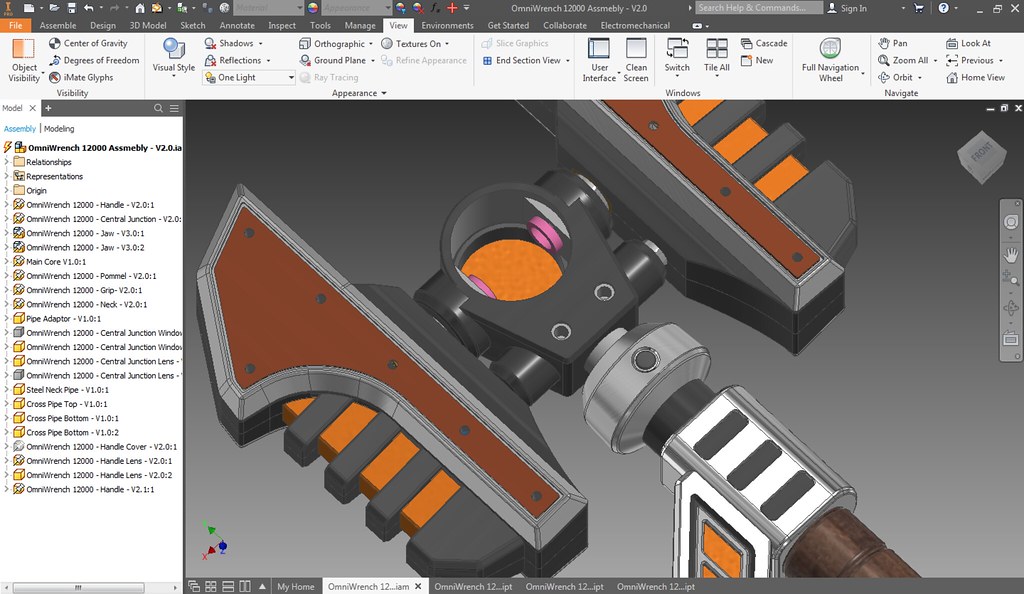
Task: Click the Open folder icon in quick access toolbar
Action: click(x=54, y=8)
